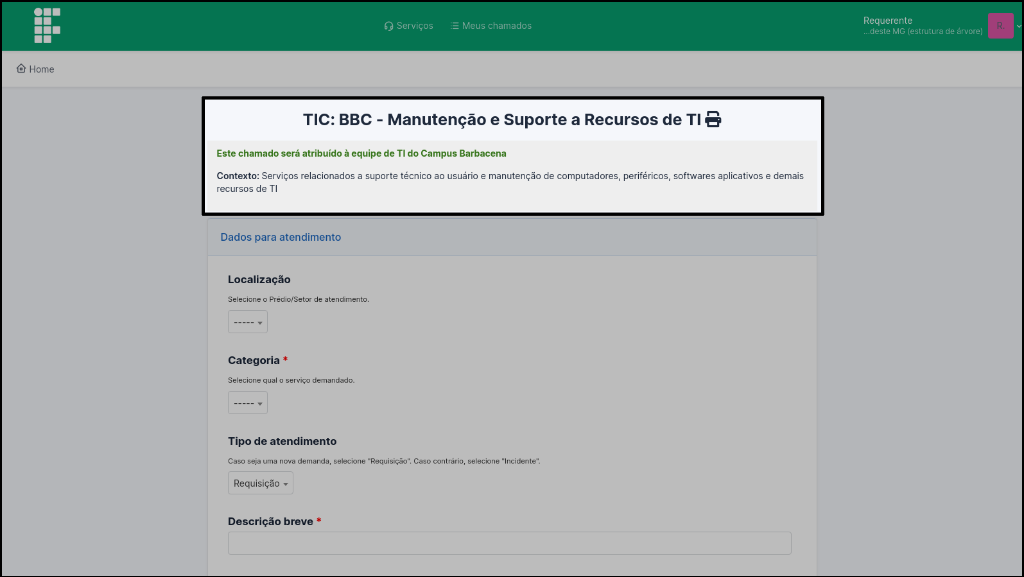Click the Requerente profile name
Image resolution: width=1024 pixels, height=577 pixels.
point(887,20)
